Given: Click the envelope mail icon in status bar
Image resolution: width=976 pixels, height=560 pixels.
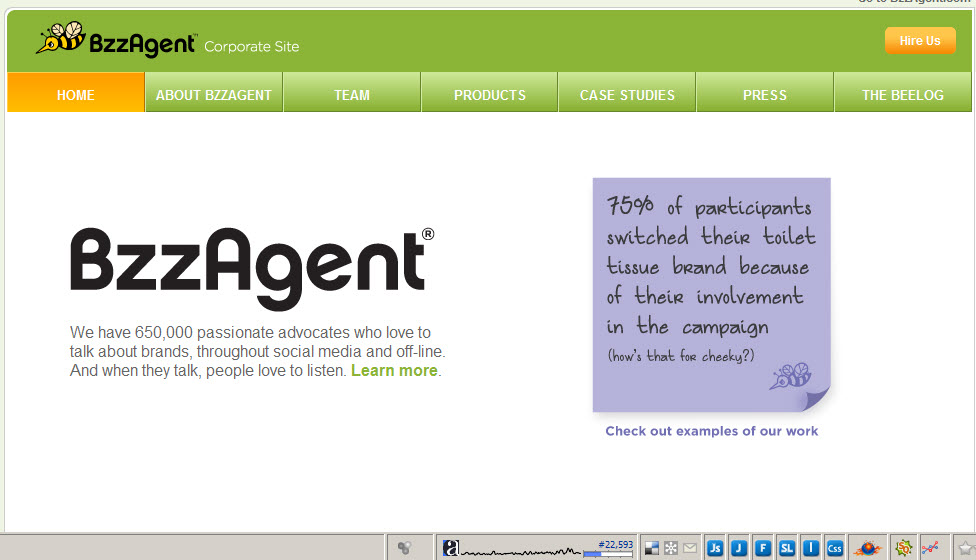Looking at the screenshot, I should click(689, 547).
